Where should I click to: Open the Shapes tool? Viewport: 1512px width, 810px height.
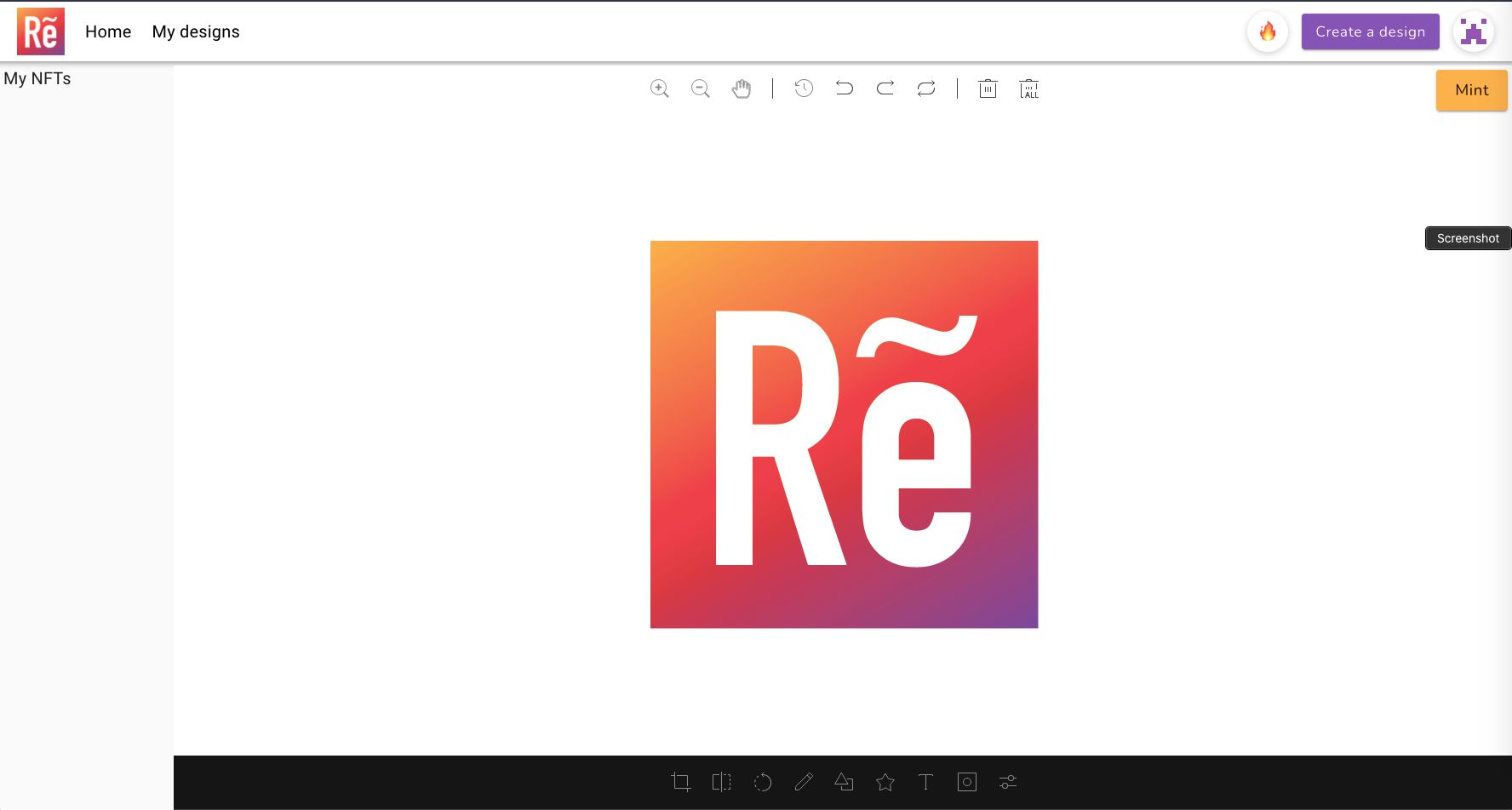click(844, 781)
